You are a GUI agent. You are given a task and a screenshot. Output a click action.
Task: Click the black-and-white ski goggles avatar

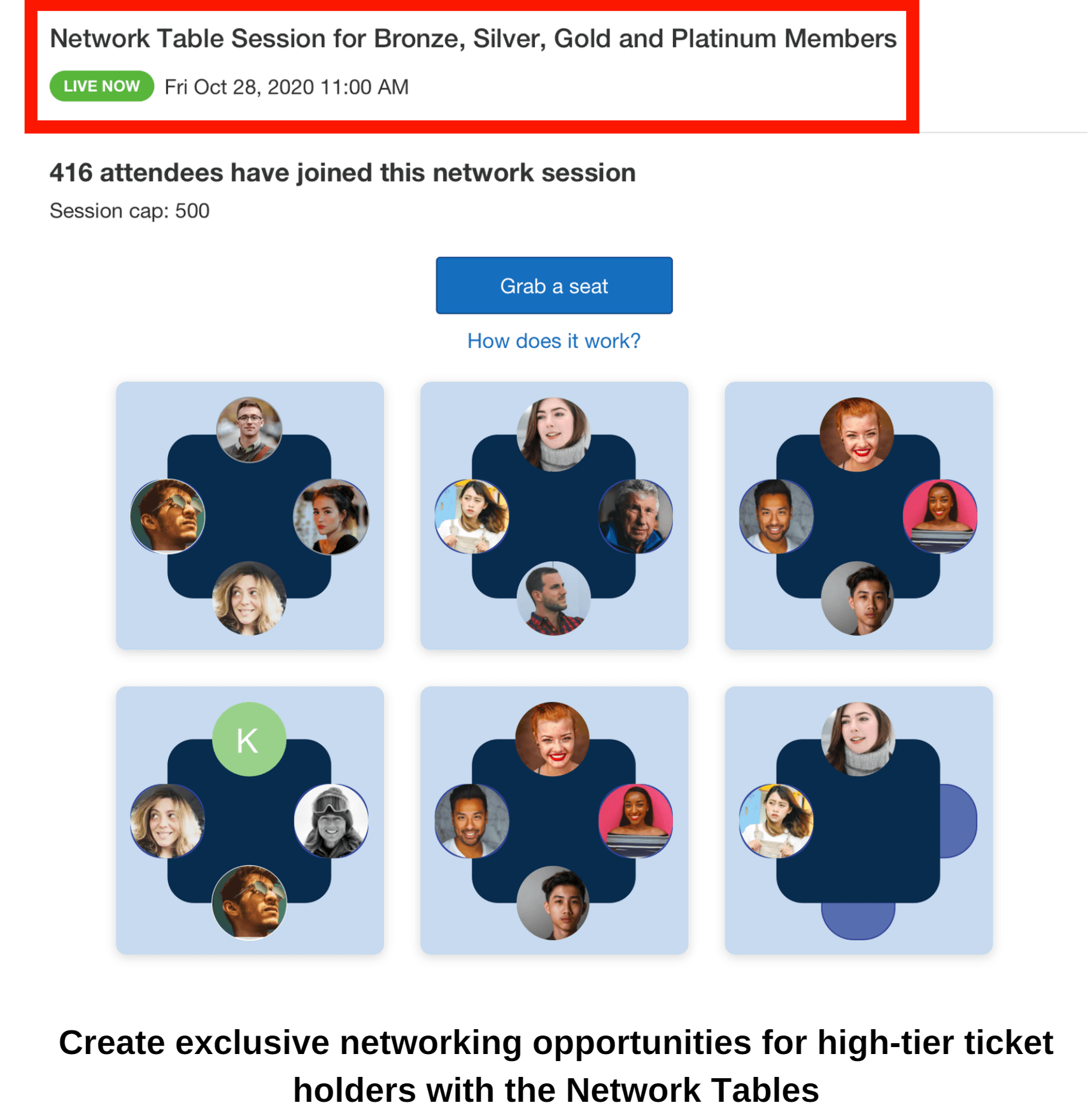tap(330, 820)
